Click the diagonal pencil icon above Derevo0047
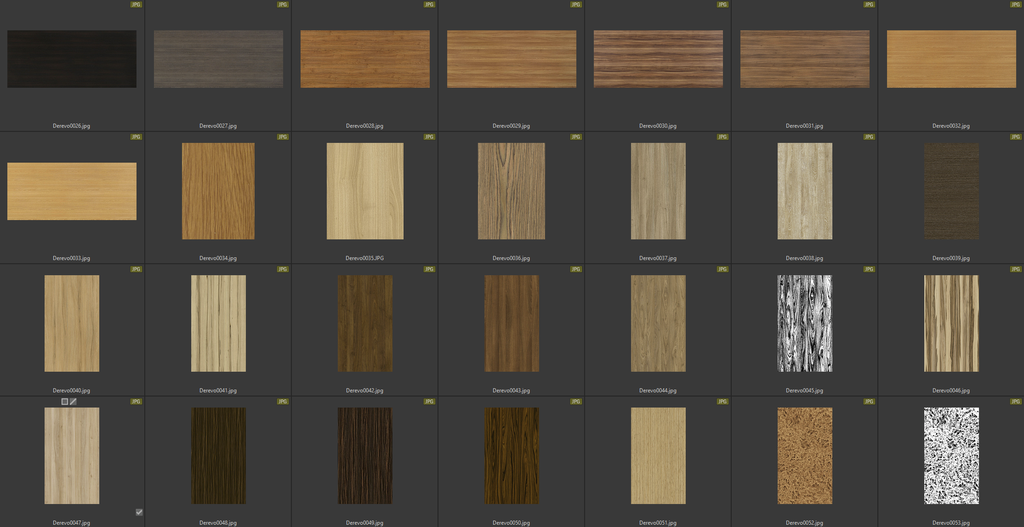 click(73, 401)
